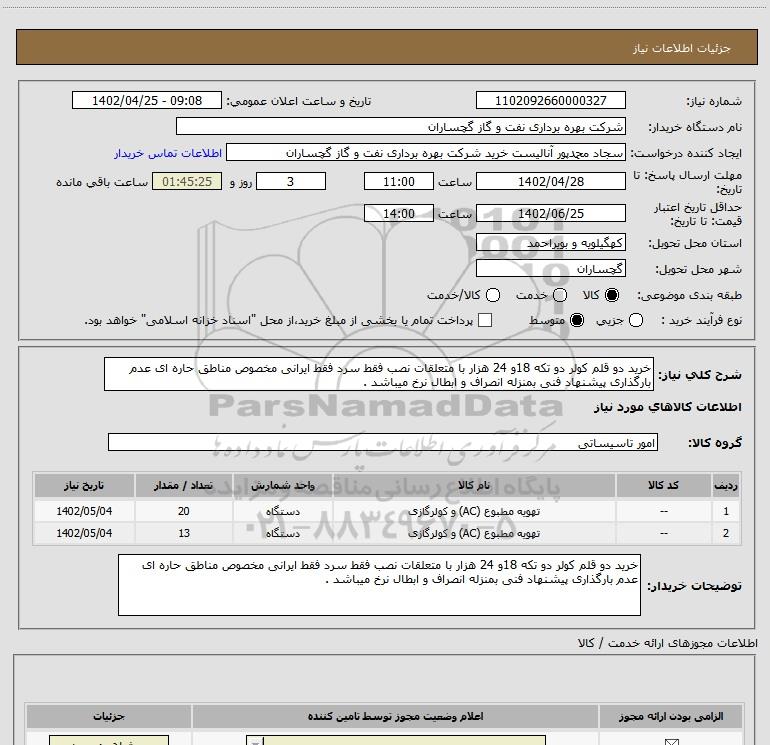Click the price validity date 1402/06/25

coord(550,214)
